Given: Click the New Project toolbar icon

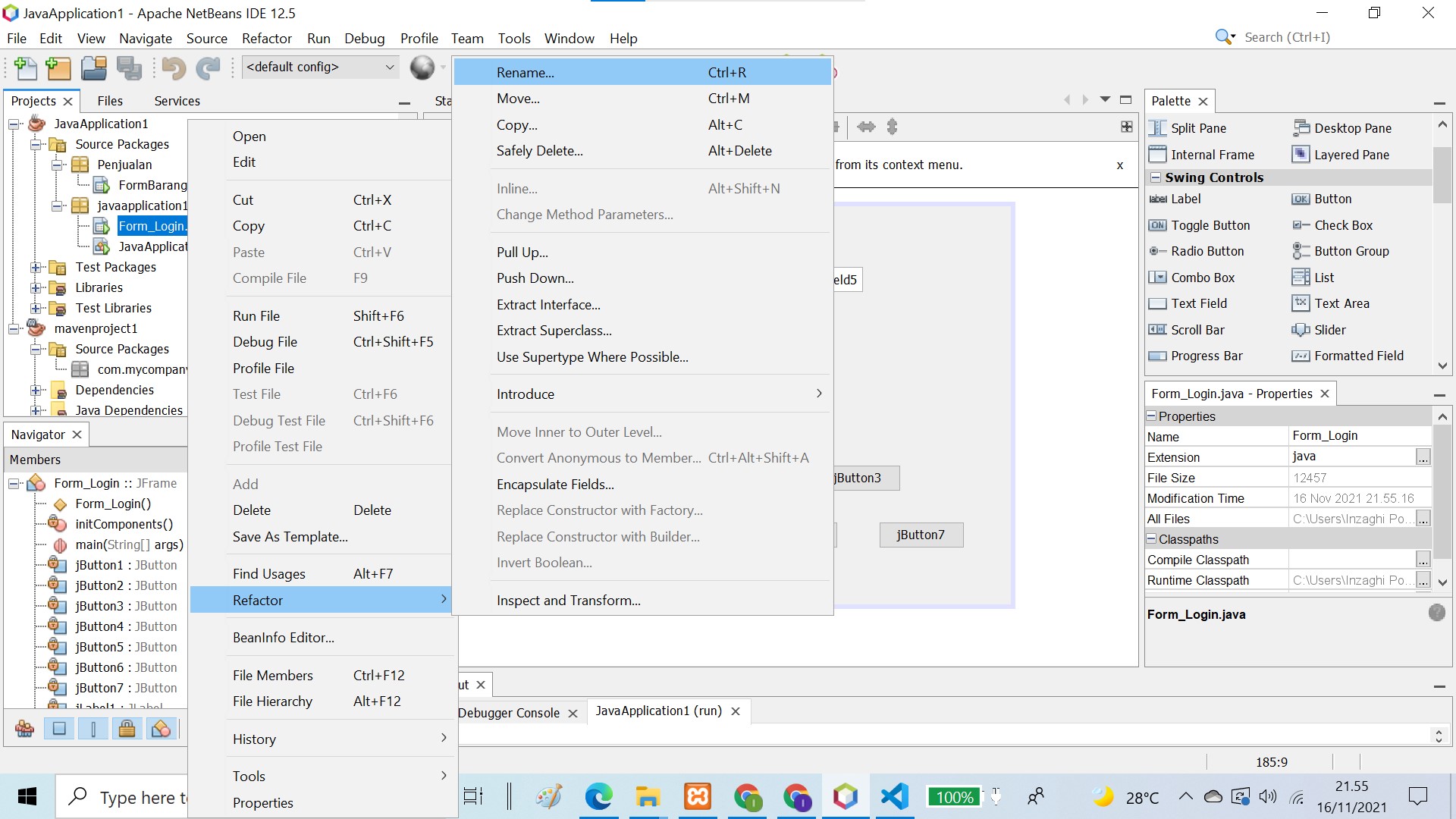Looking at the screenshot, I should pyautogui.click(x=58, y=68).
